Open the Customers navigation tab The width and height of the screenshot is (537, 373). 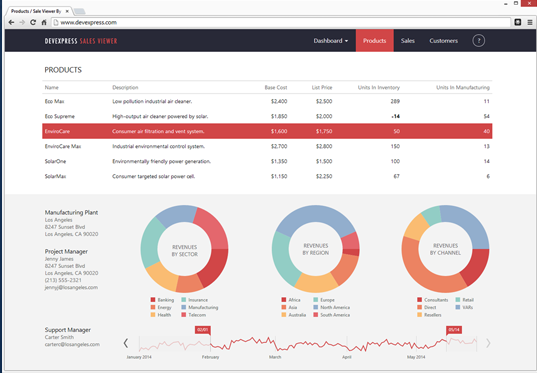[444, 41]
